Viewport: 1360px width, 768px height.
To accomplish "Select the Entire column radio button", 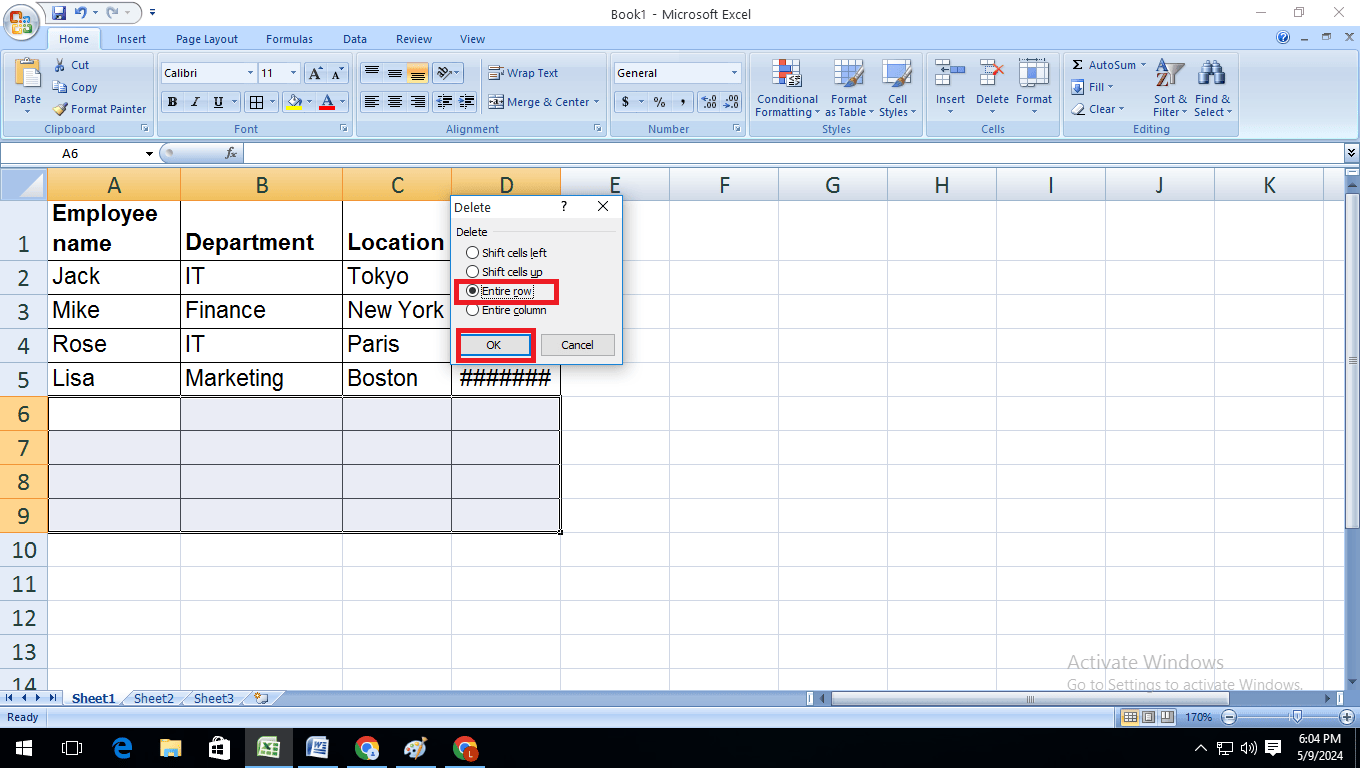I will pos(471,310).
